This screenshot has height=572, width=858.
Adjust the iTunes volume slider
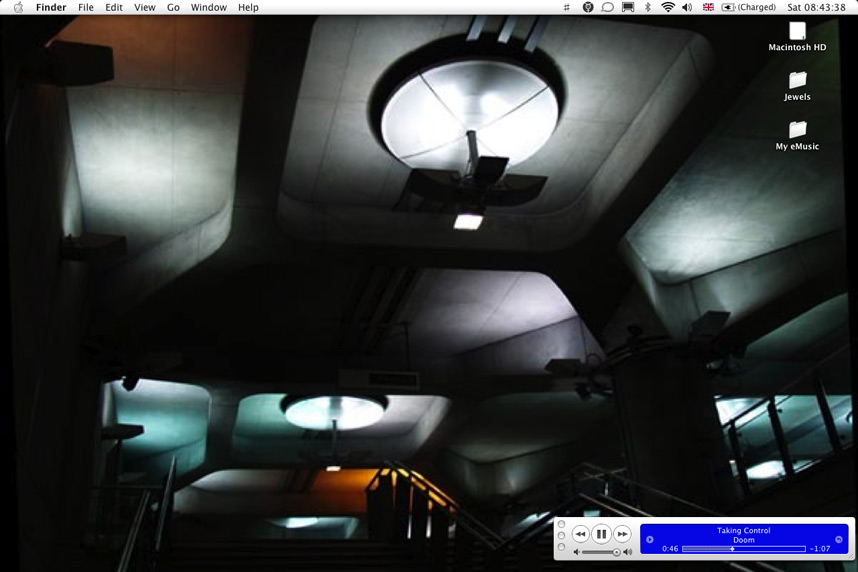coord(601,552)
